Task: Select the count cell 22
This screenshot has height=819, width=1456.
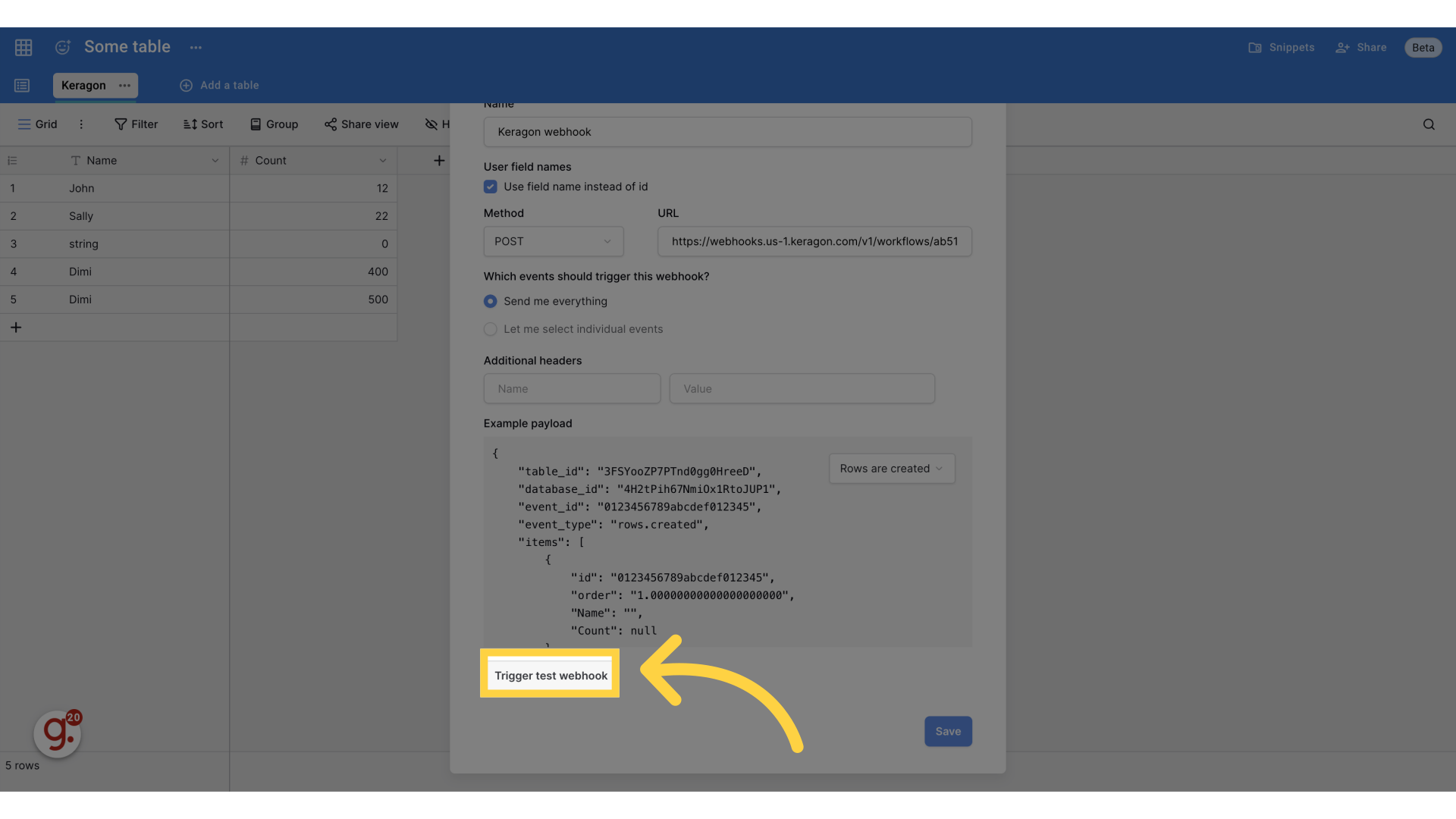Action: click(313, 216)
